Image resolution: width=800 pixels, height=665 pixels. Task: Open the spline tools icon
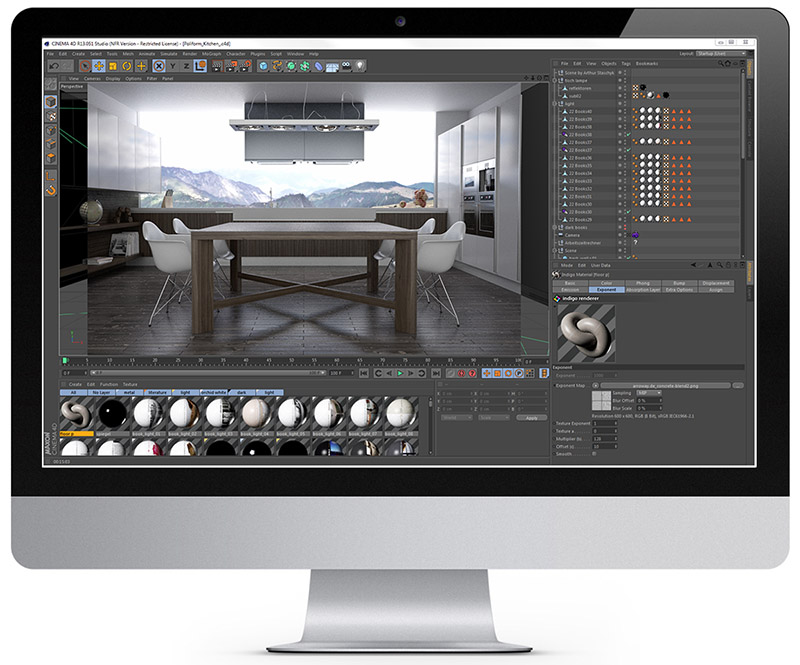click(277, 66)
